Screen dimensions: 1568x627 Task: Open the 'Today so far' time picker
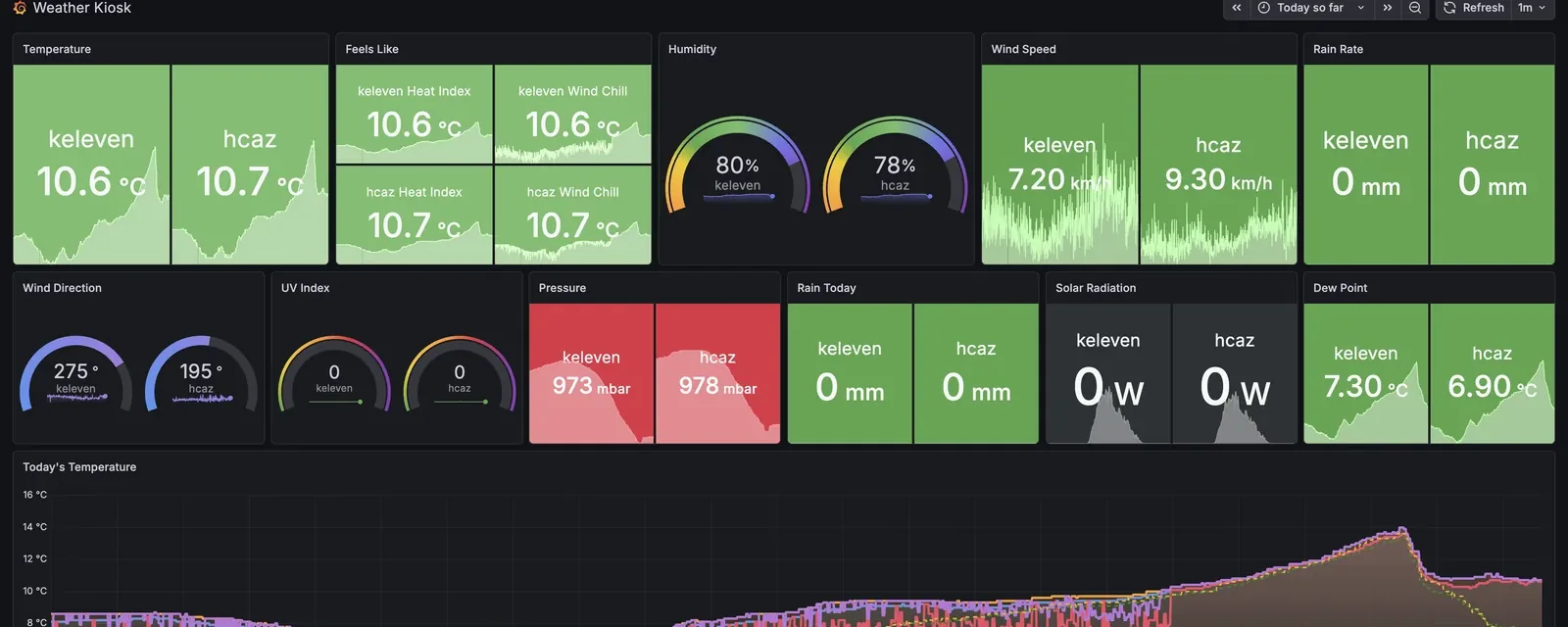[1311, 8]
